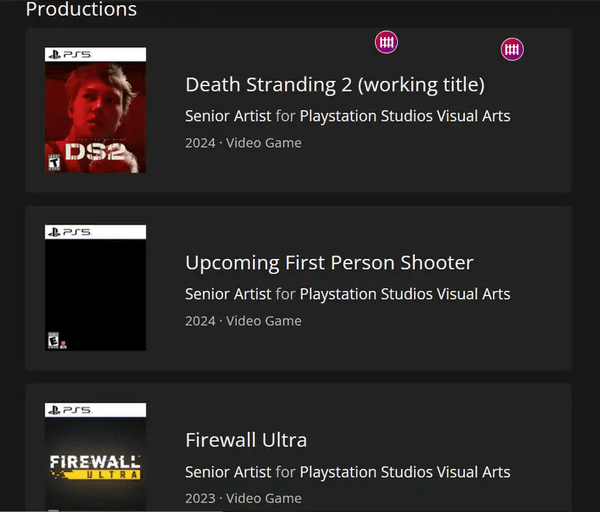Screen dimensions: 600x512
Task: Click Playstation Studios Visual Arts under Firewall Ultra
Action: click(405, 472)
